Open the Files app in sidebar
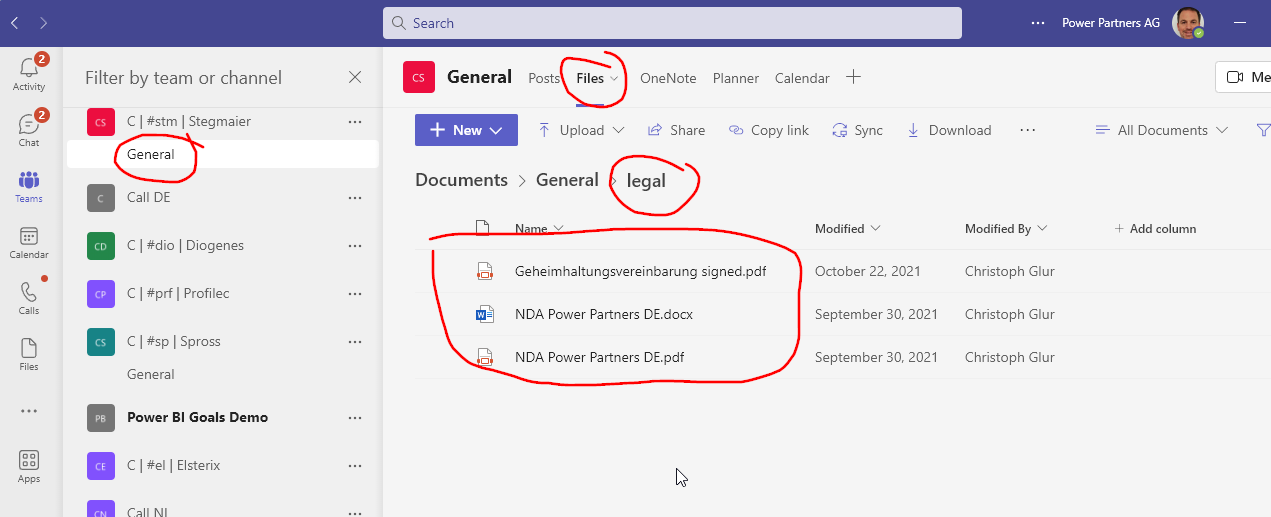 (x=29, y=354)
